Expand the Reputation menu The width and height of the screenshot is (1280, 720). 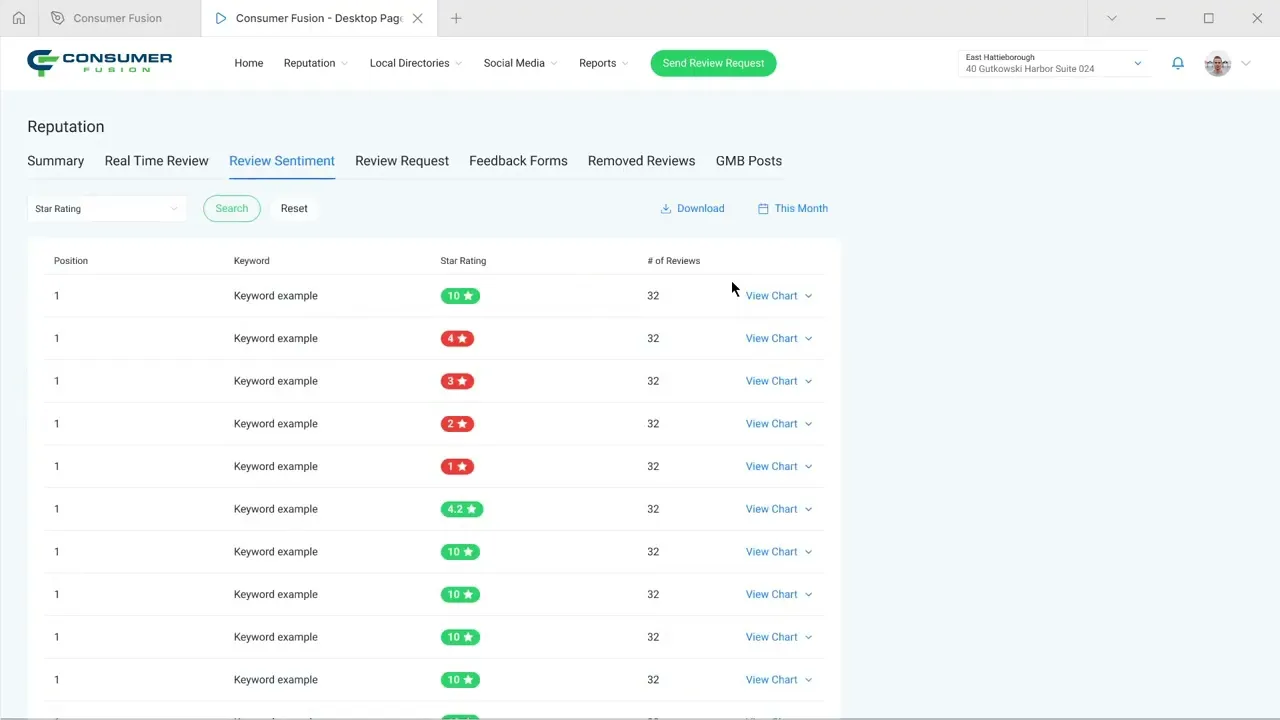316,63
